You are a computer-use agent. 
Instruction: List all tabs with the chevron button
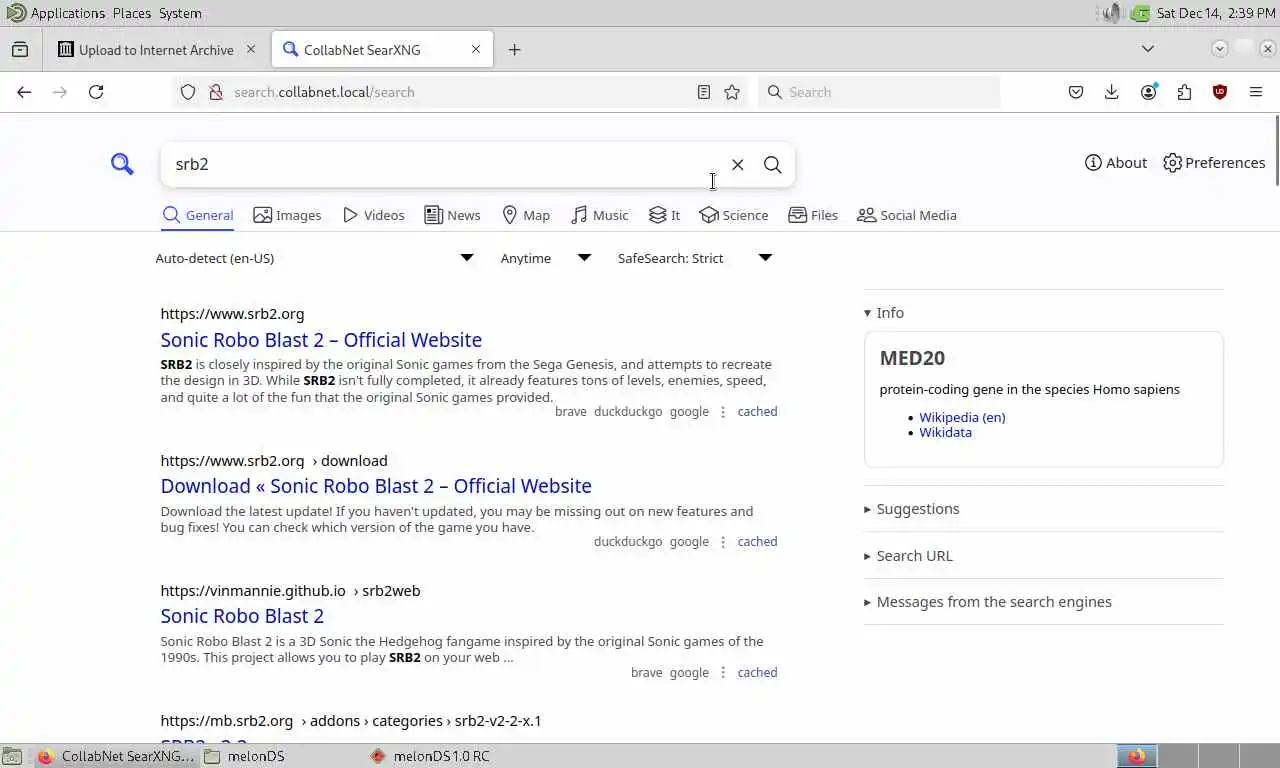coord(1148,49)
